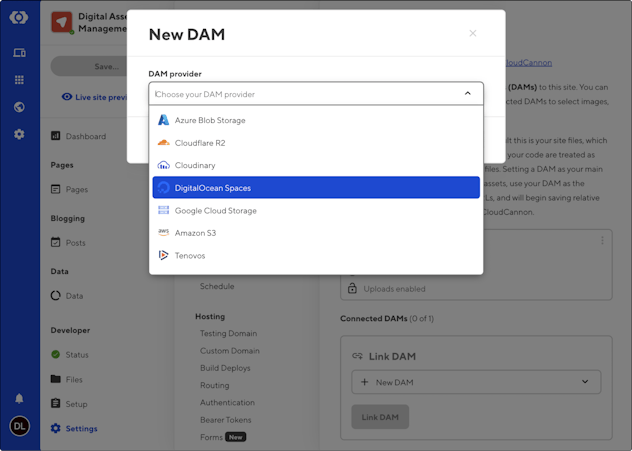Click the Setup clipboard icon

pos(56,403)
